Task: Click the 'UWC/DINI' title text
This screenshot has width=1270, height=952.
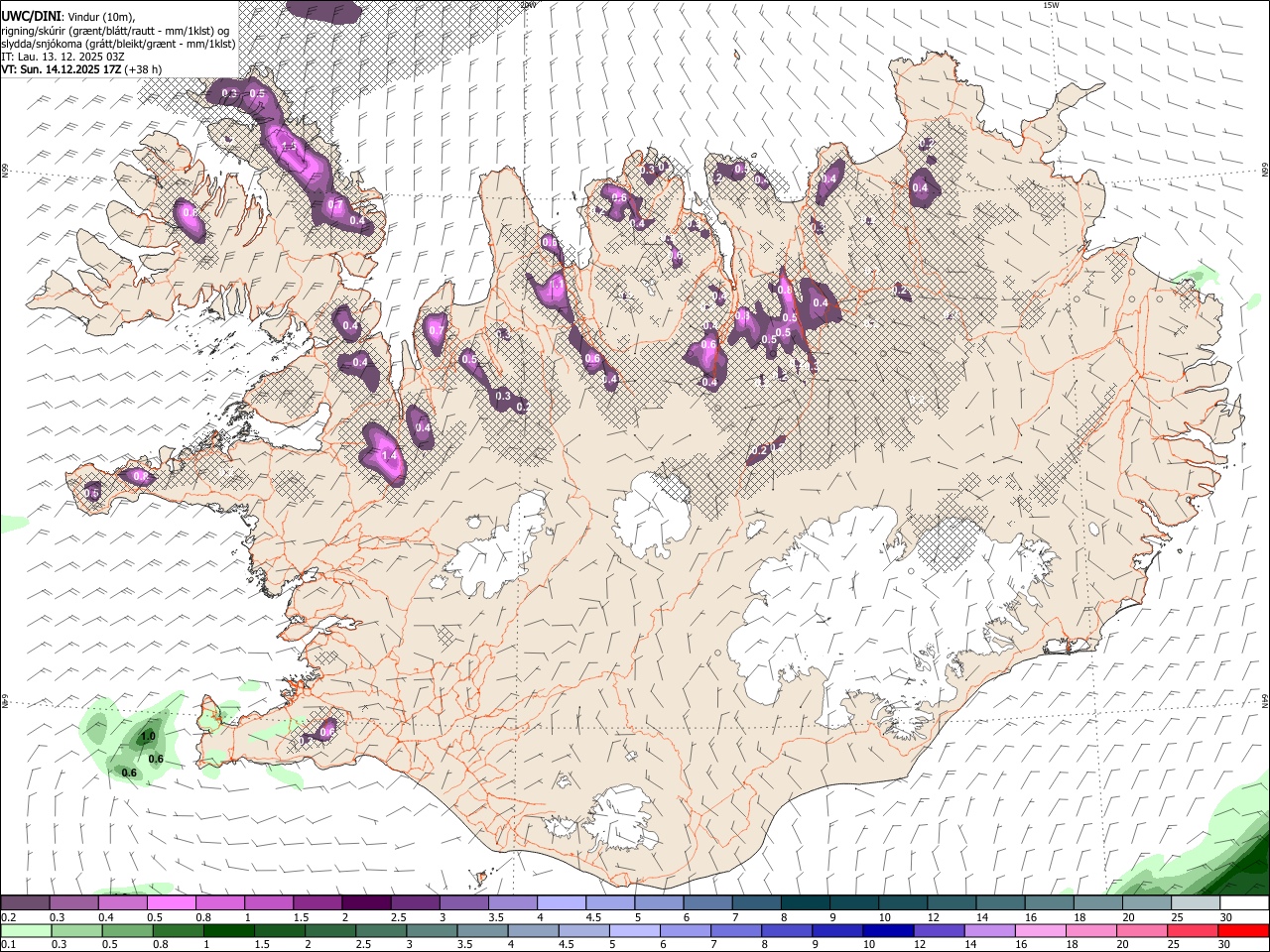Action: point(31,17)
